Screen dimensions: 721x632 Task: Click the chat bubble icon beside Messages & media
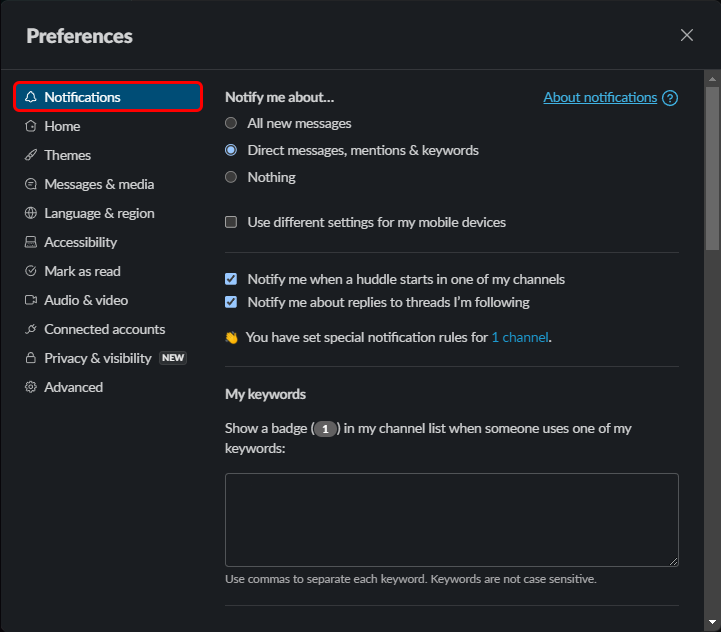[31, 184]
